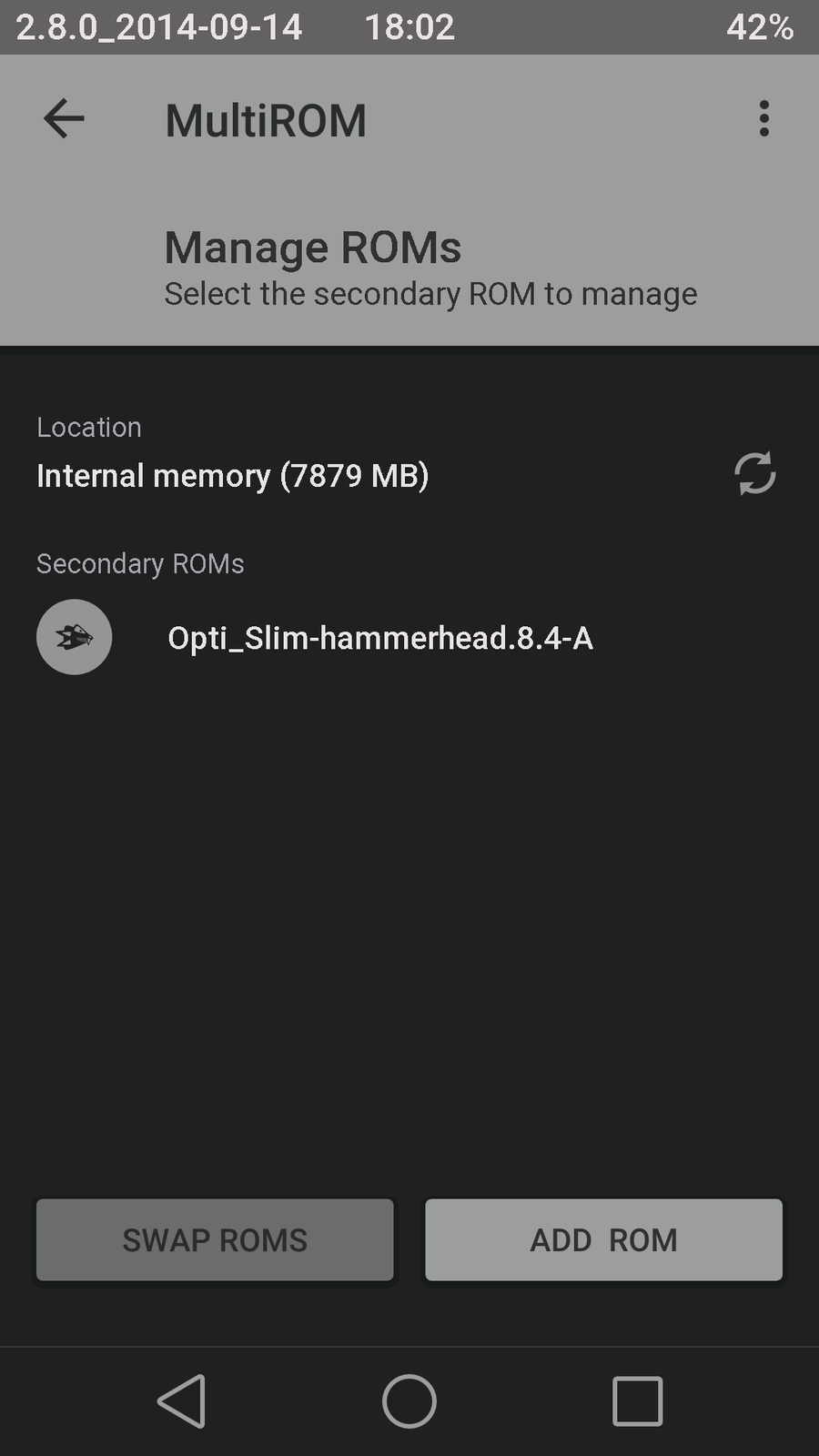Tap the Manage ROMs heading

[313, 247]
